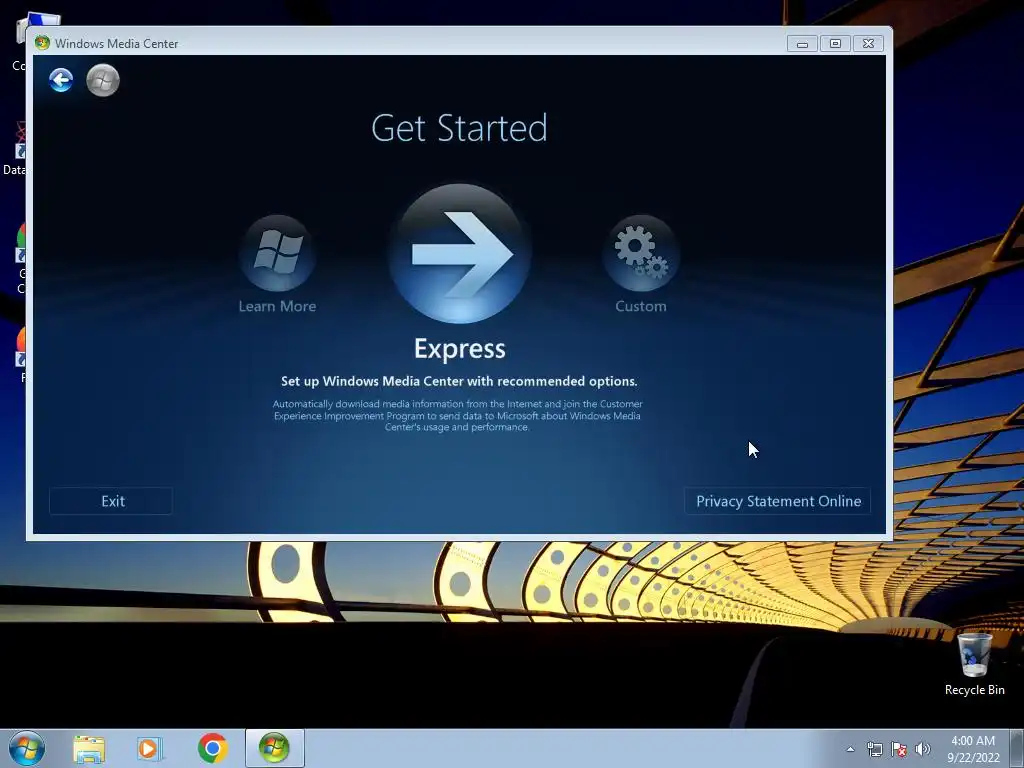
Task: Click the taskbar clock showing 4:00 AM
Action: [x=973, y=749]
